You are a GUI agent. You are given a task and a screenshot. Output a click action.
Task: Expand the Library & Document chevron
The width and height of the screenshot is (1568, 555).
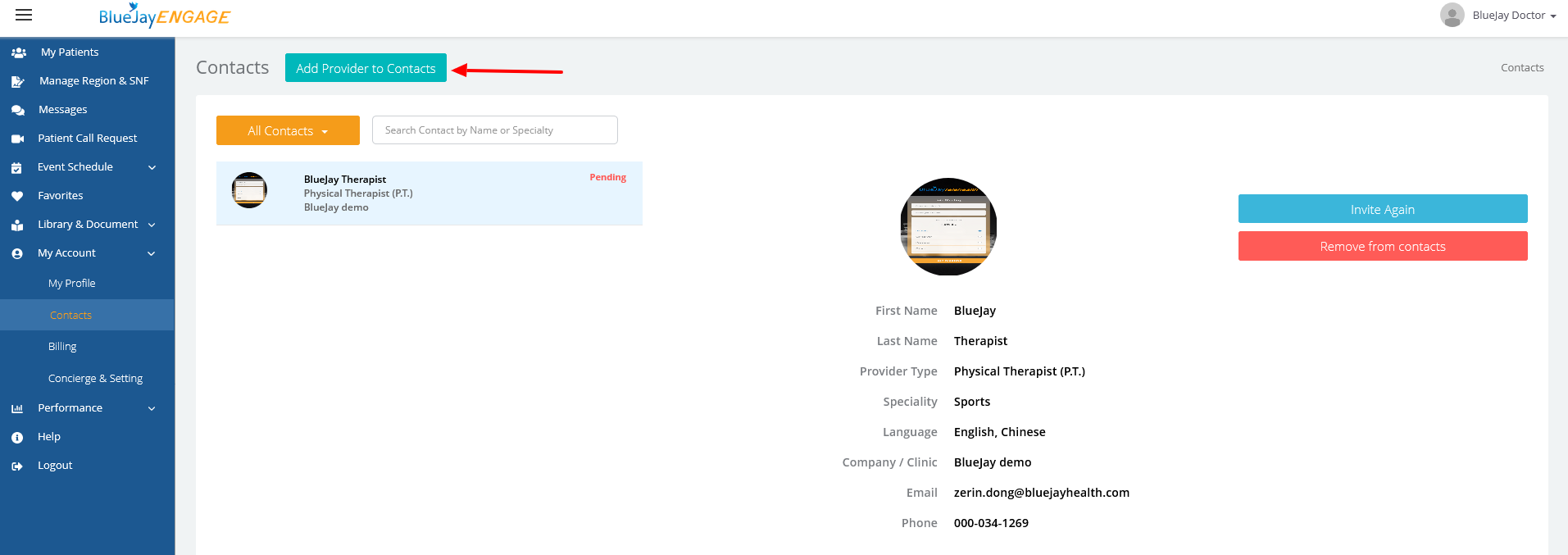pyautogui.click(x=152, y=225)
